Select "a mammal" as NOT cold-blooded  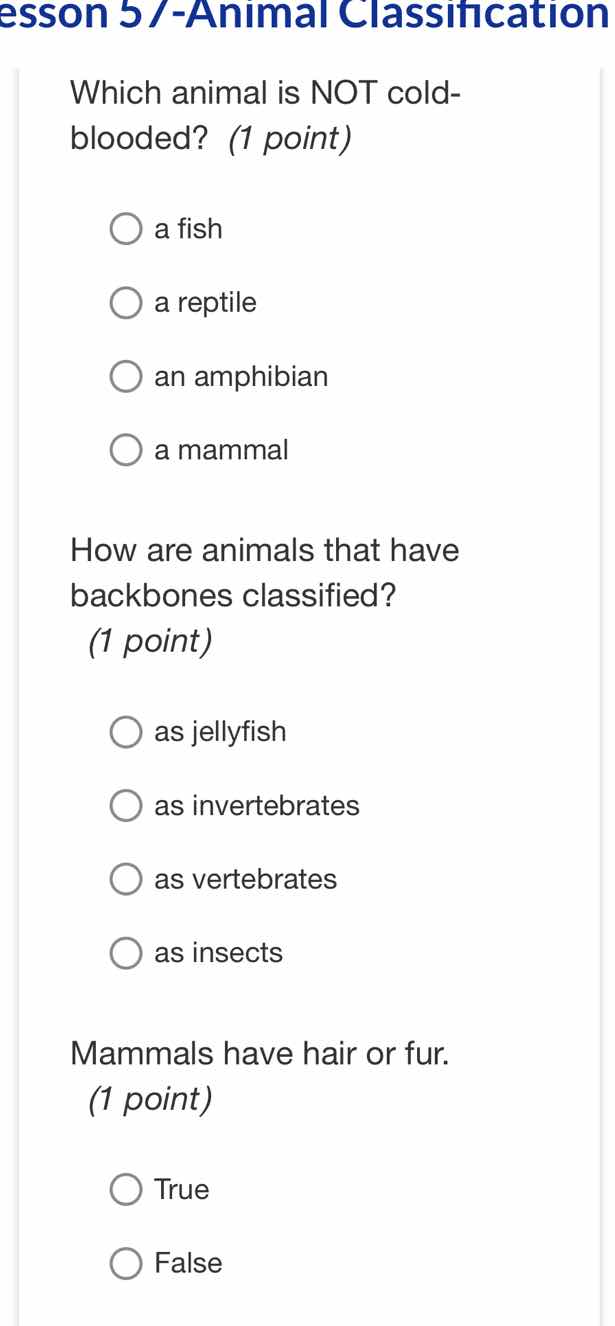[x=125, y=450]
